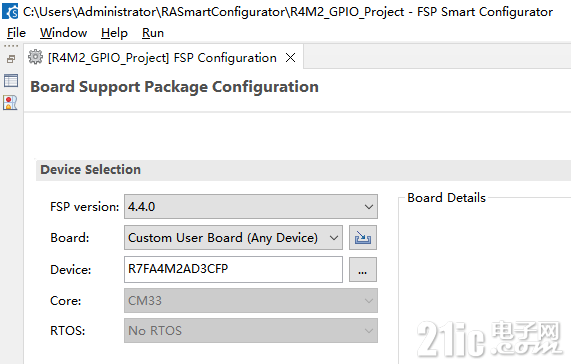Close the R4M2_GPIO_Project FSP Configuration tab
Image resolution: width=571 pixels, height=364 pixels.
pyautogui.click(x=290, y=58)
